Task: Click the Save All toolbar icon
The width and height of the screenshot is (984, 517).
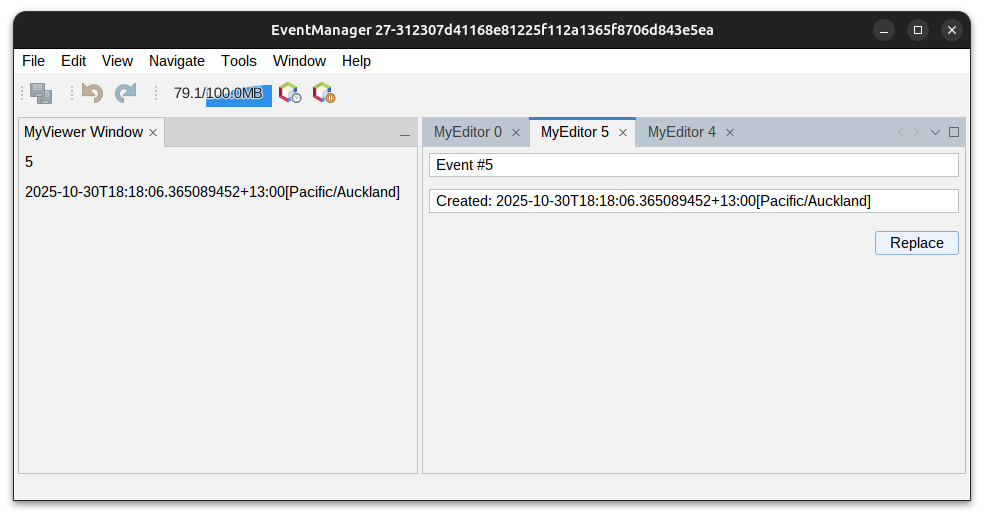Action: point(41,93)
